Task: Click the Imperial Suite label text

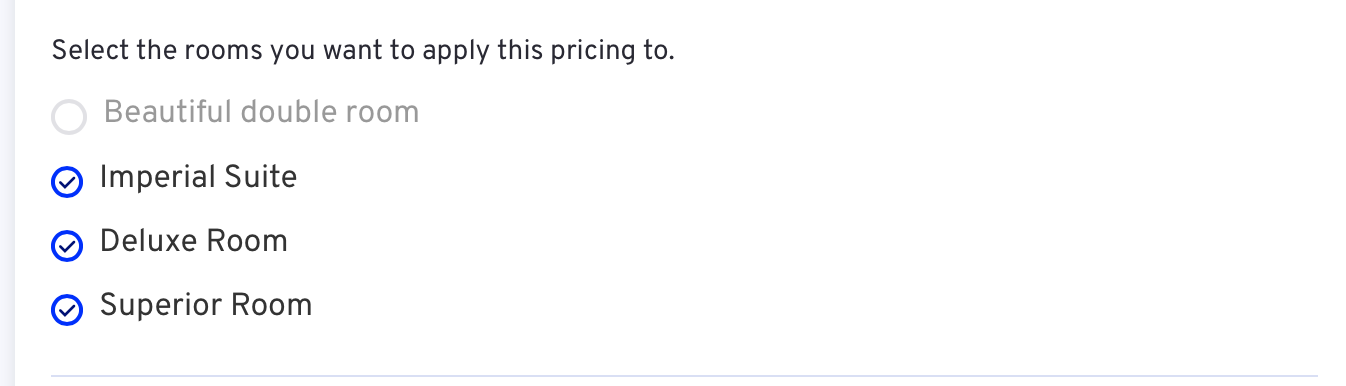Action: click(x=198, y=178)
